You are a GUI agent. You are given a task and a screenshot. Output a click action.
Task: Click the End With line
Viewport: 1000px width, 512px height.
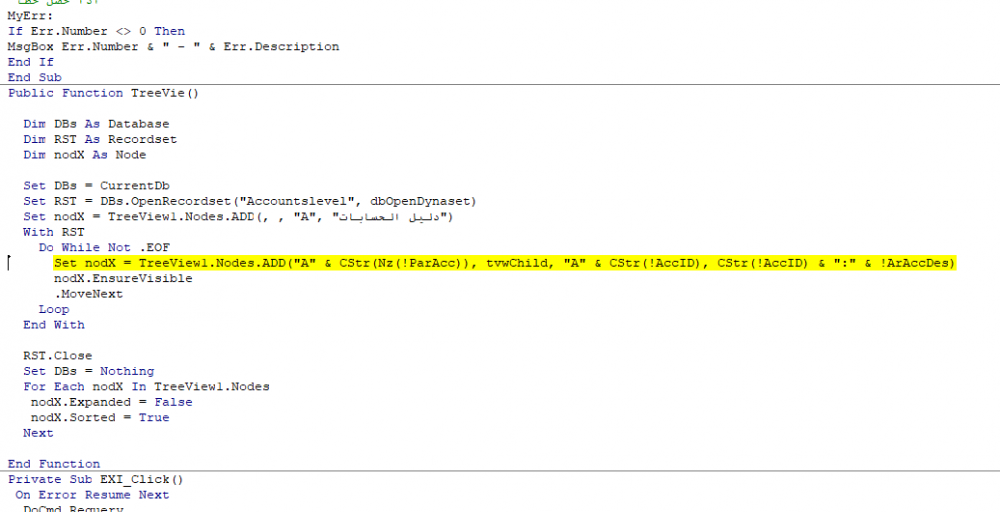[x=54, y=325]
